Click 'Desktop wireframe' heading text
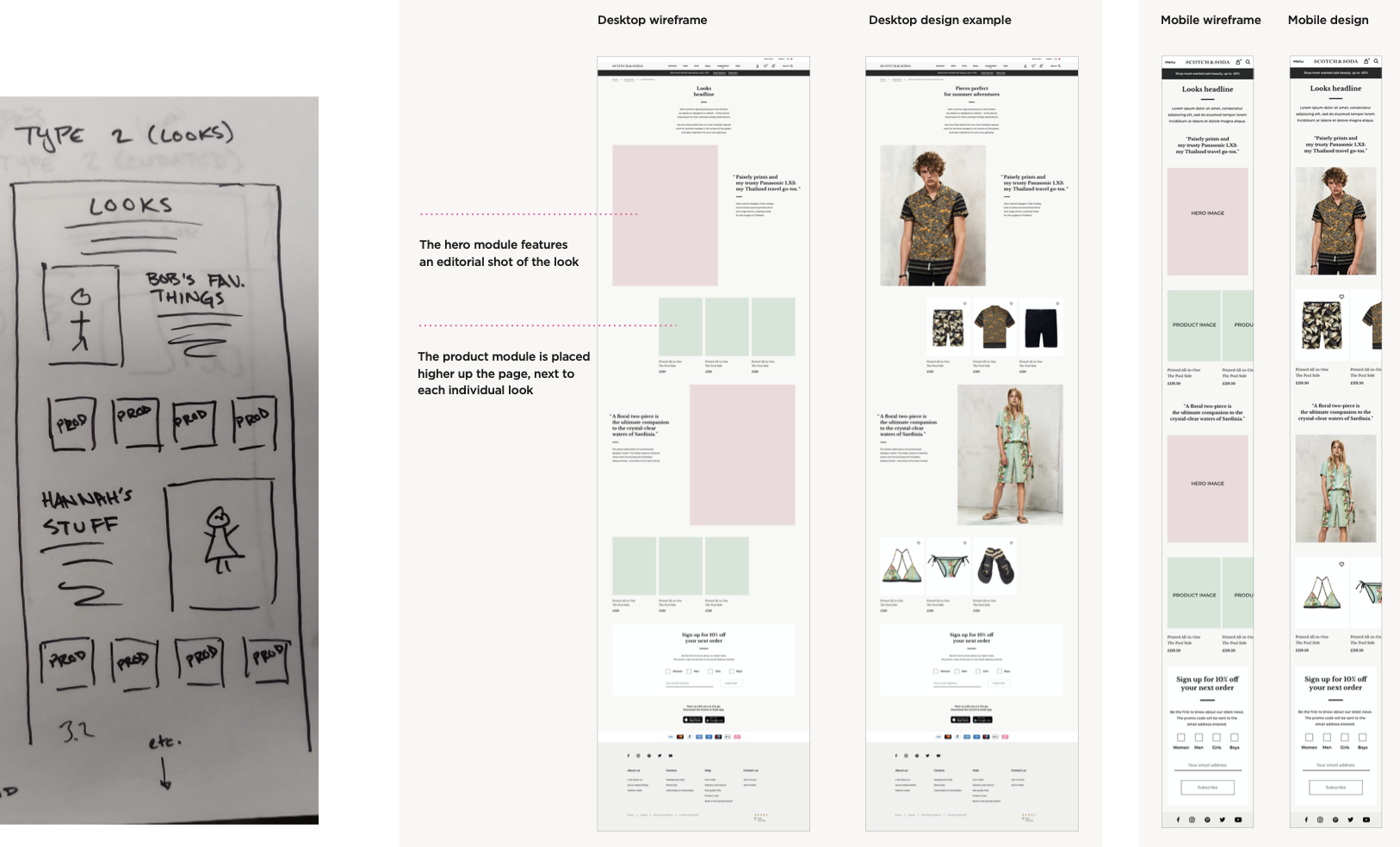Viewport: 1400px width, 847px height. point(653,20)
